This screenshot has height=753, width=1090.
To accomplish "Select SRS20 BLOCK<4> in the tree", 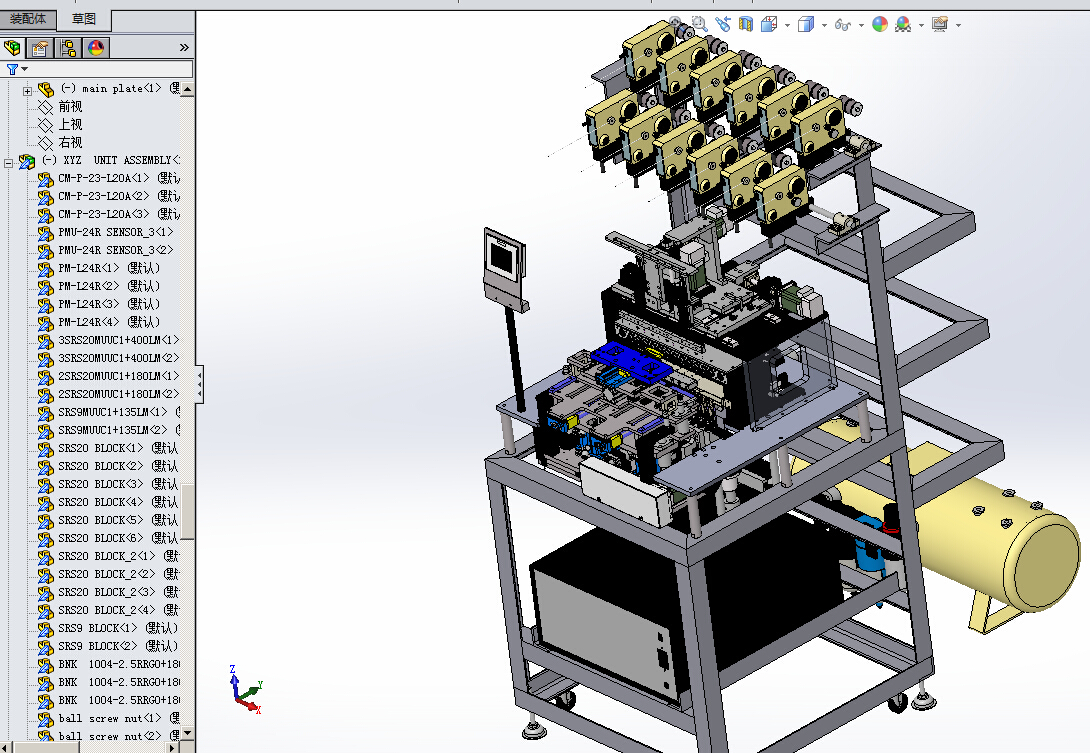I will 118,503.
